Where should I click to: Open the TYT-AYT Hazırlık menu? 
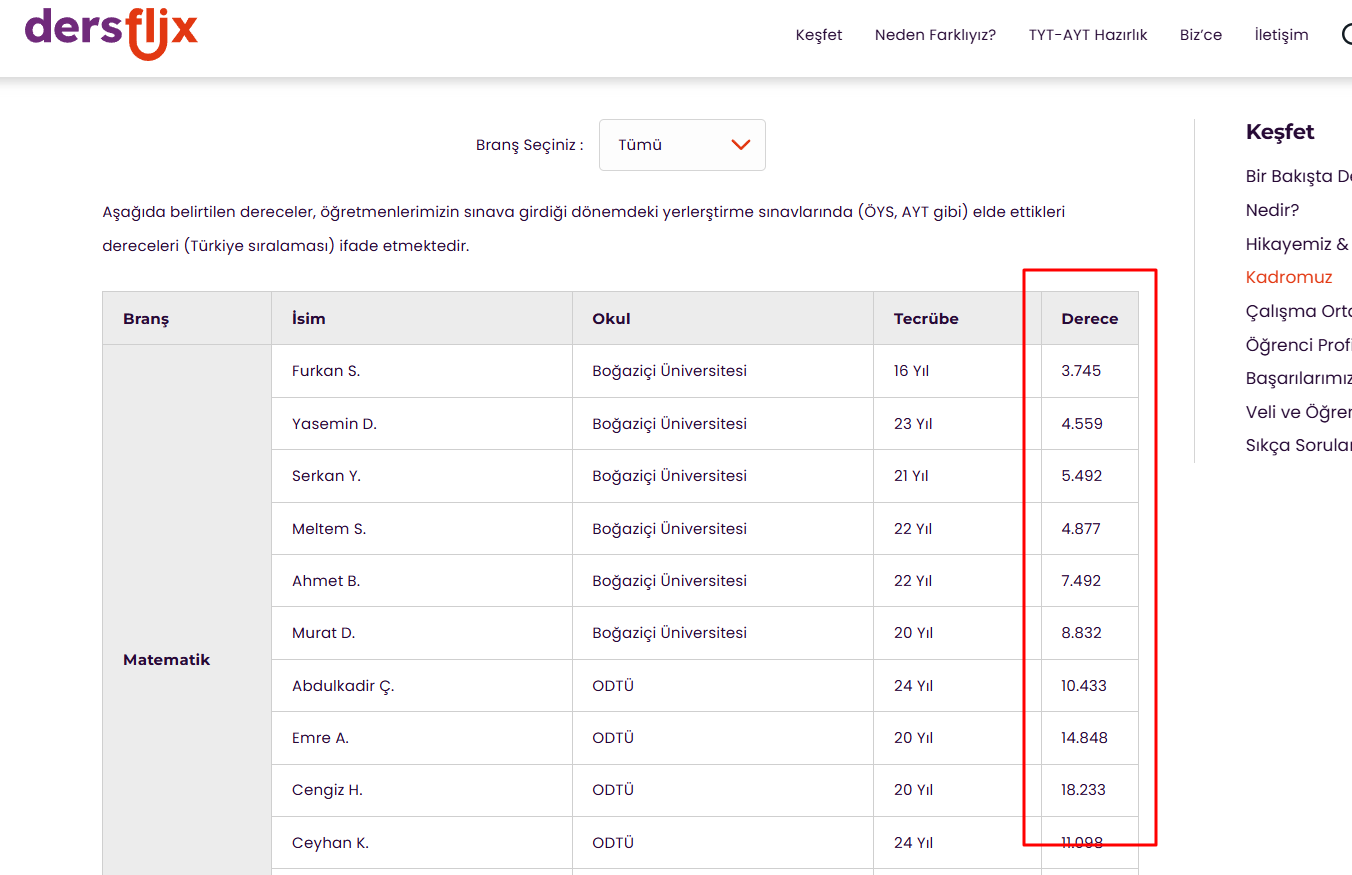(1088, 35)
